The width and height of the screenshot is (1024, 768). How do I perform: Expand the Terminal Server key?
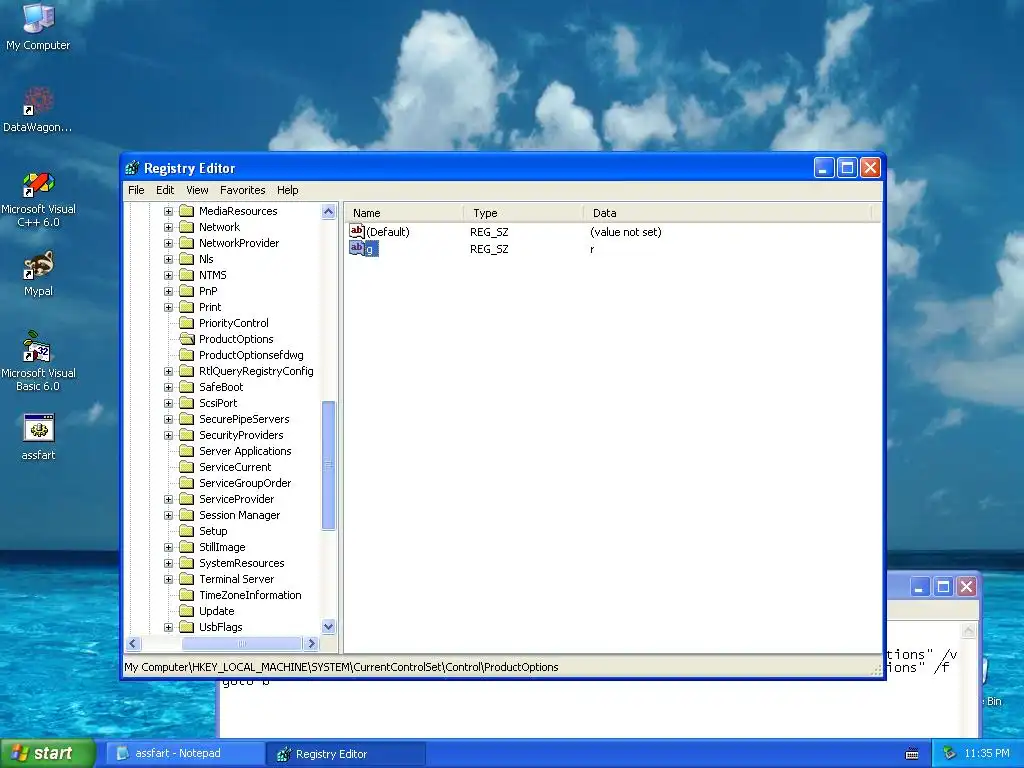click(x=168, y=579)
